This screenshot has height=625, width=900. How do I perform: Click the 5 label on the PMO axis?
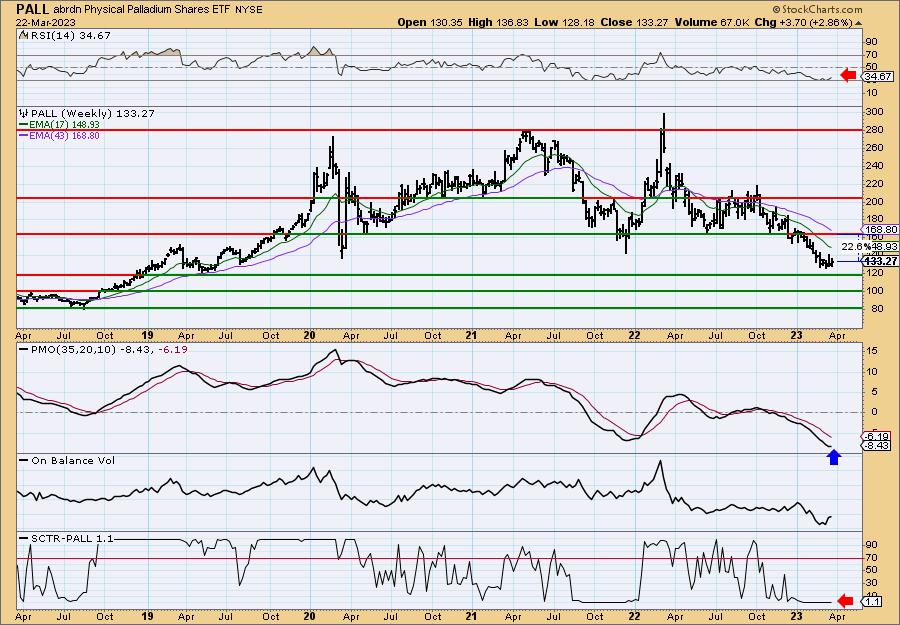874,392
